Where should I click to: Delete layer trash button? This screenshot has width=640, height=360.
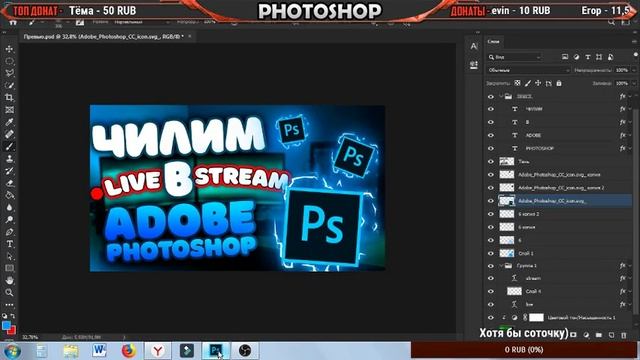point(624,335)
